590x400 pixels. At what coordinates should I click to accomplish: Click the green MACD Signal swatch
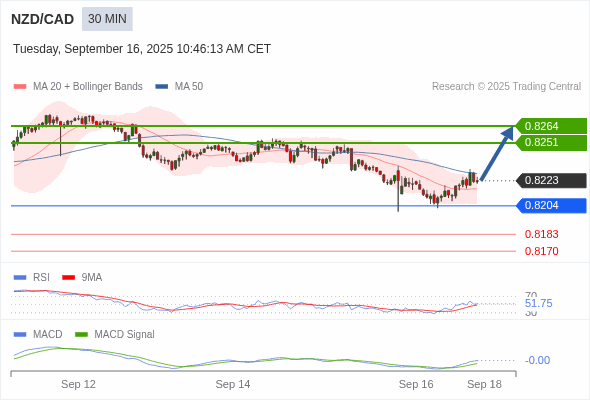tap(81, 335)
